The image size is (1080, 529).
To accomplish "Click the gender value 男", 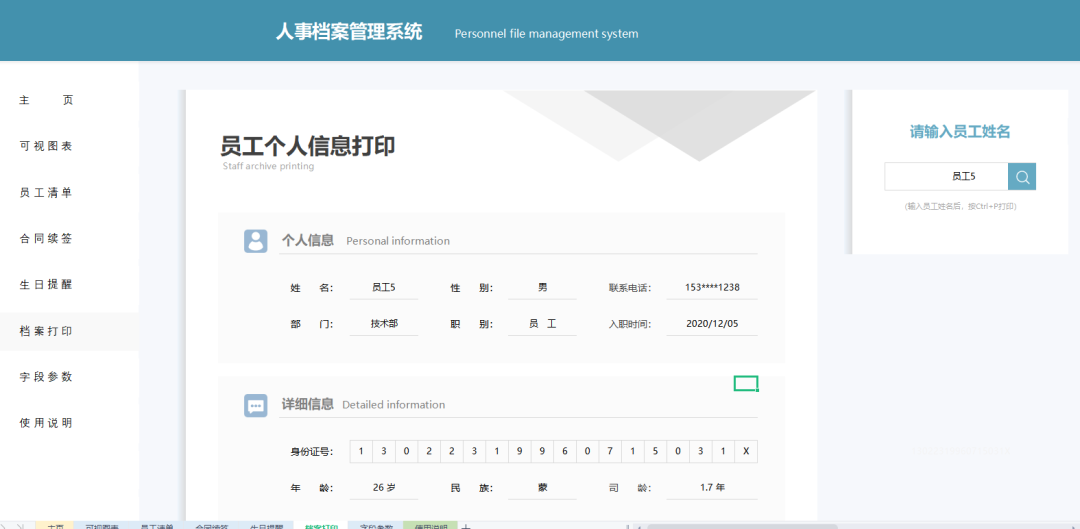I will [543, 288].
